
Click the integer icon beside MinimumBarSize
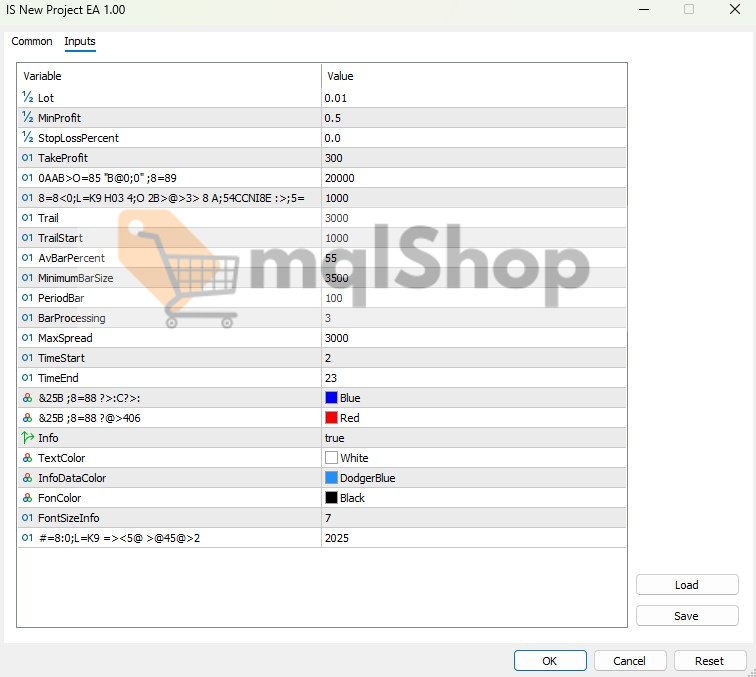27,278
